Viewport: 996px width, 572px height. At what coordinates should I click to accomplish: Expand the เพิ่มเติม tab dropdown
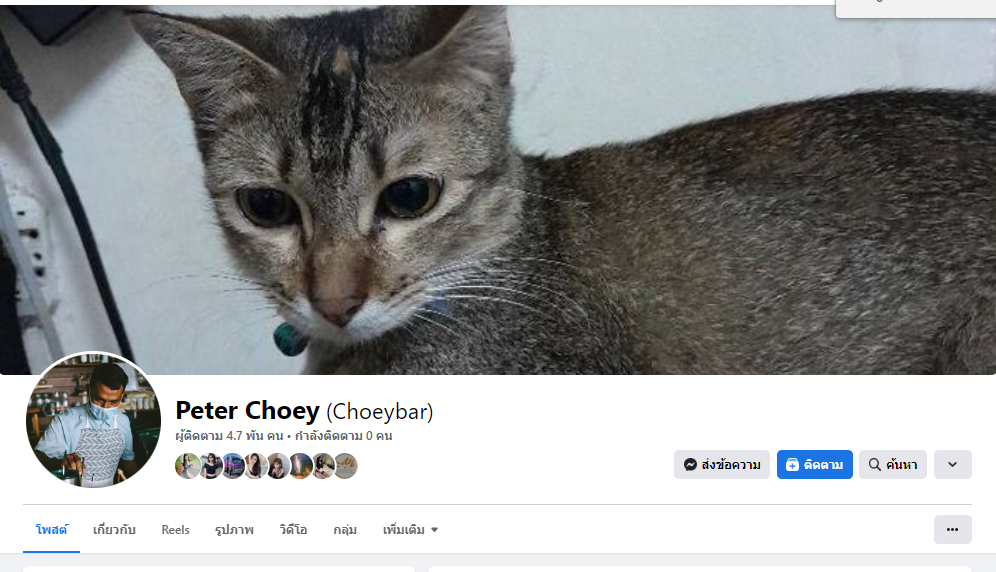pyautogui.click(x=410, y=529)
